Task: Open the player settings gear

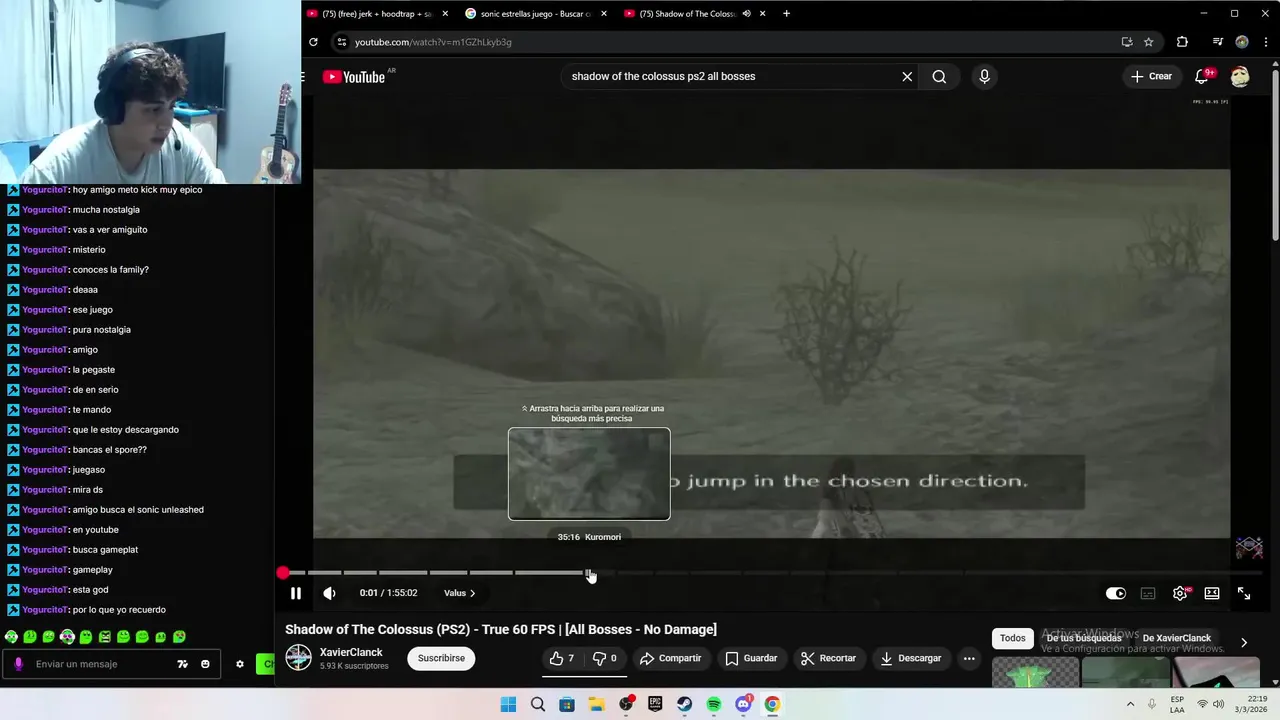Action: click(x=1180, y=593)
